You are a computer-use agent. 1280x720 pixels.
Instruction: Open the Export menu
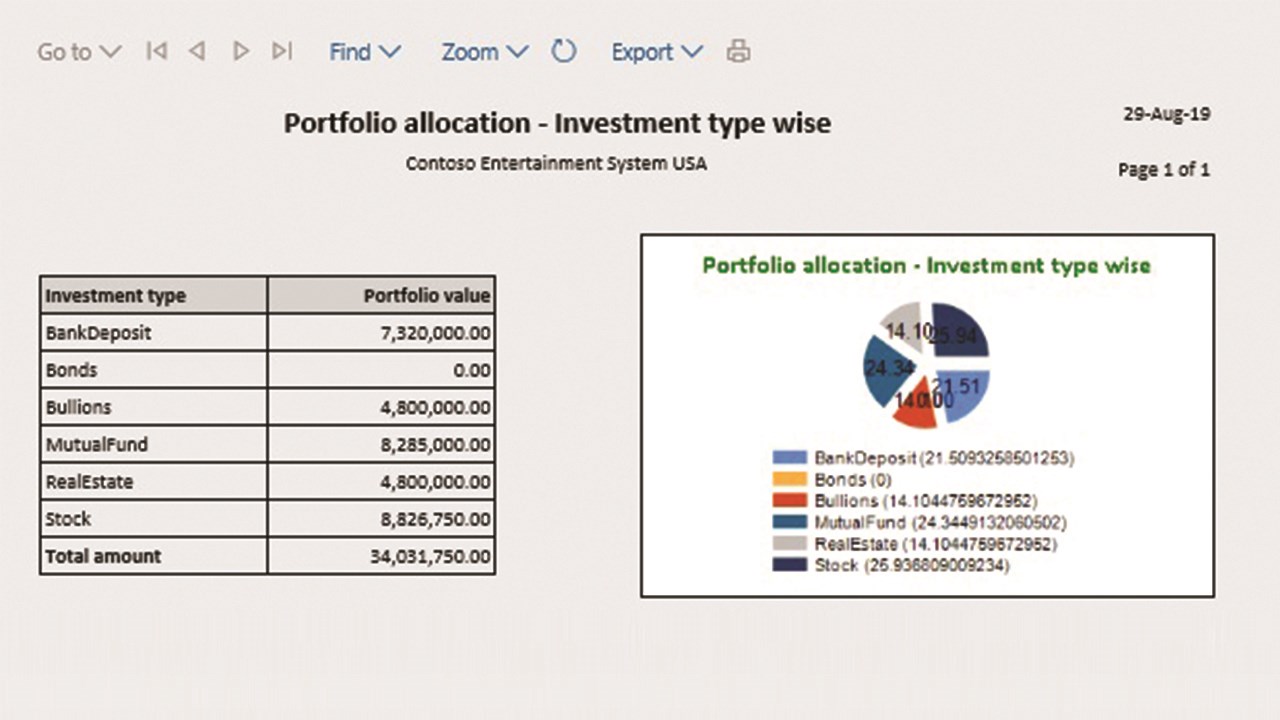(657, 52)
